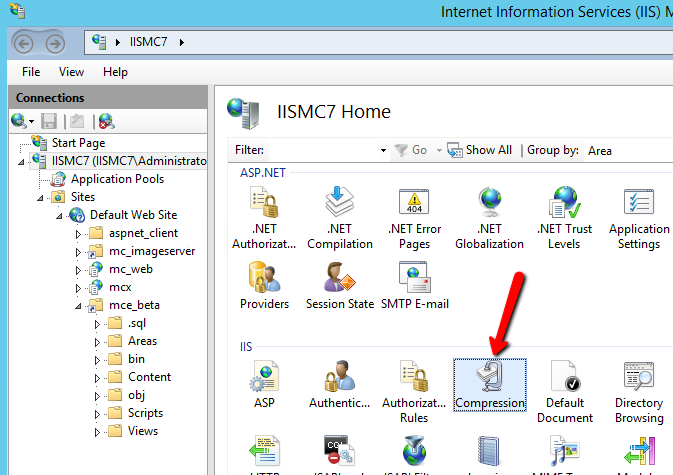Collapse the mce_beta node
This screenshot has height=475, width=673.
[x=78, y=306]
